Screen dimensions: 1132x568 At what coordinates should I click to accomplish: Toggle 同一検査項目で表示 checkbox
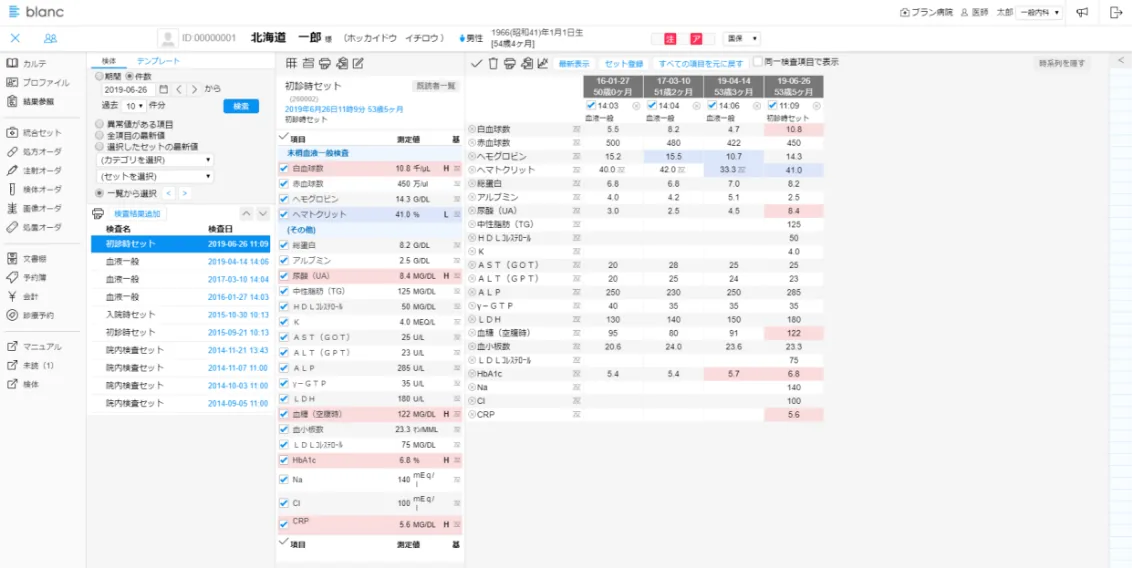coord(757,62)
